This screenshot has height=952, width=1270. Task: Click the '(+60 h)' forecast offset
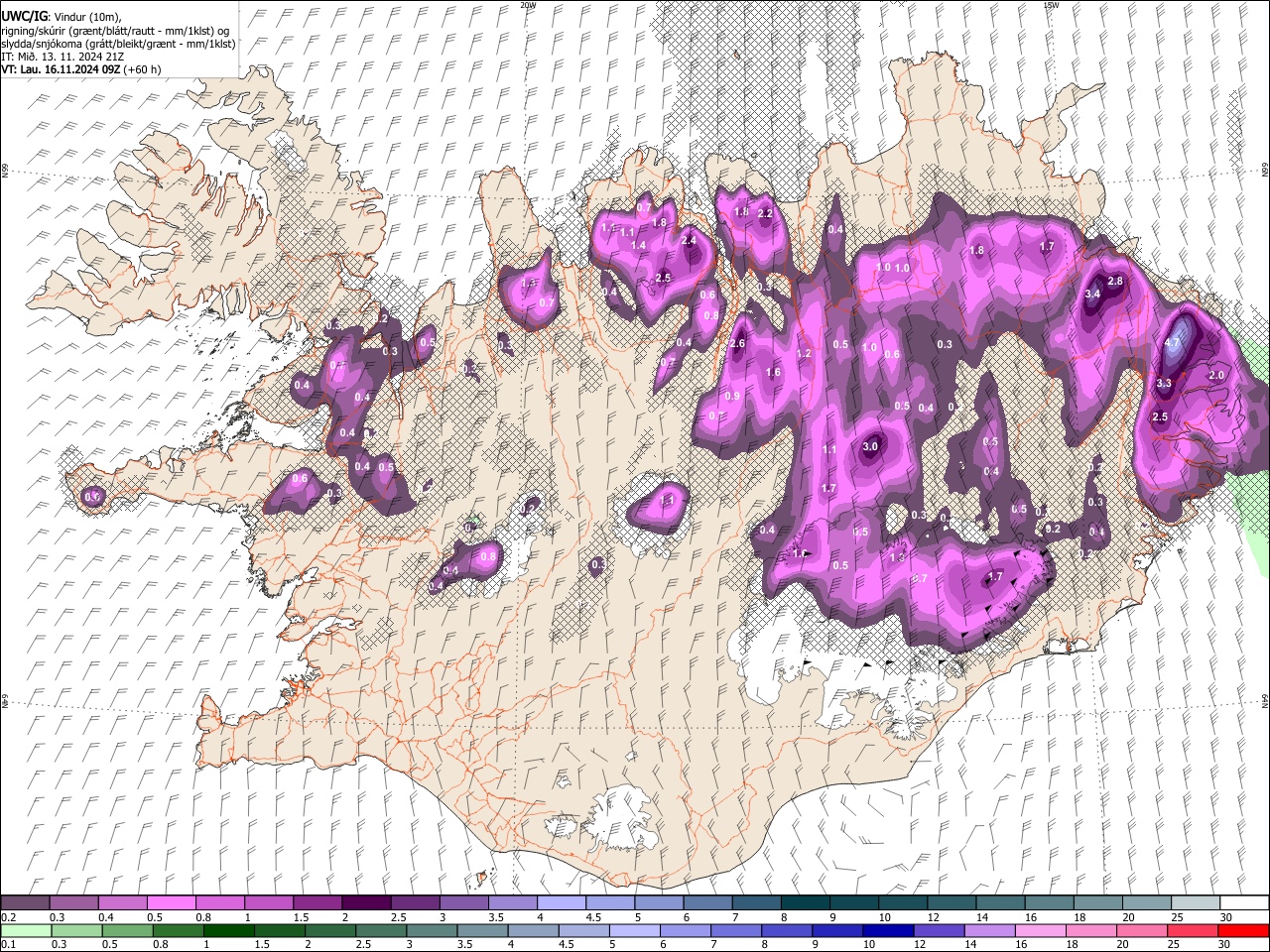(x=143, y=69)
